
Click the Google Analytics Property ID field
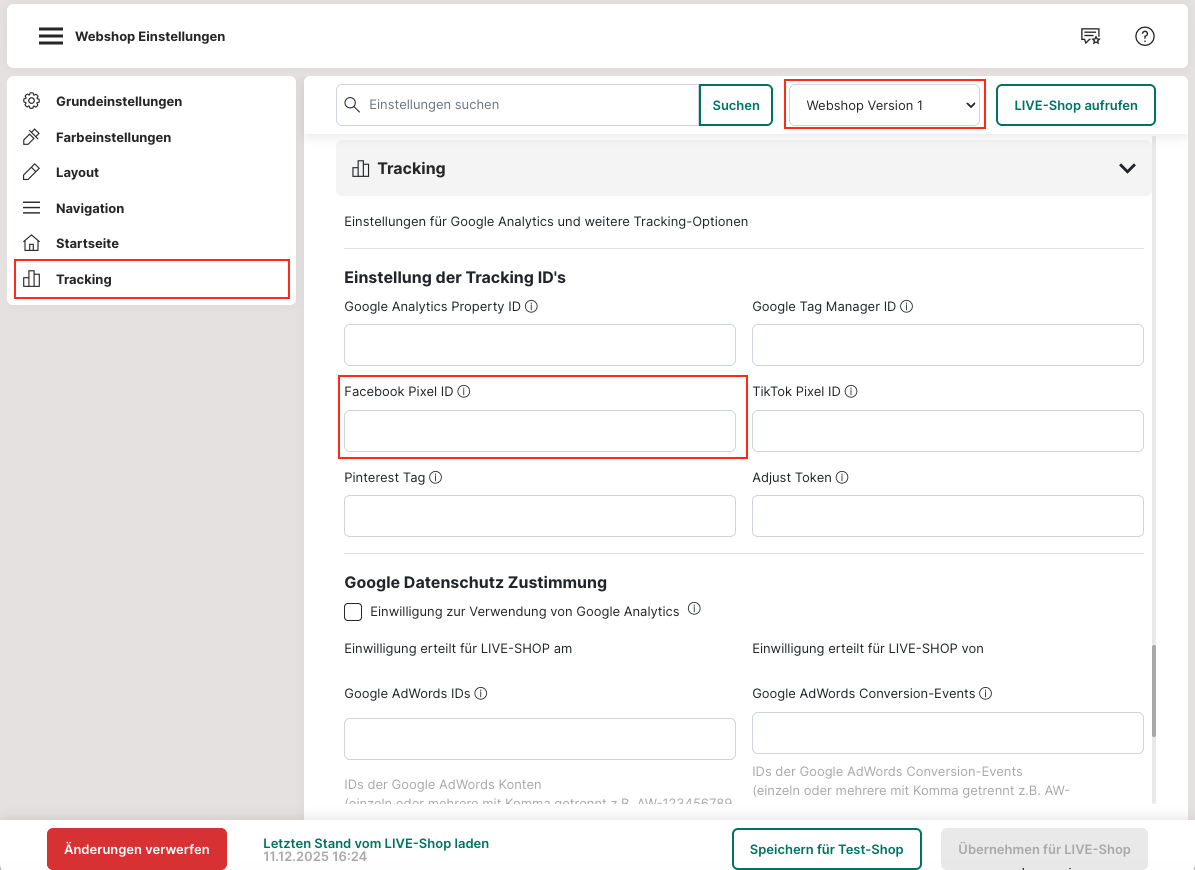pyautogui.click(x=540, y=345)
